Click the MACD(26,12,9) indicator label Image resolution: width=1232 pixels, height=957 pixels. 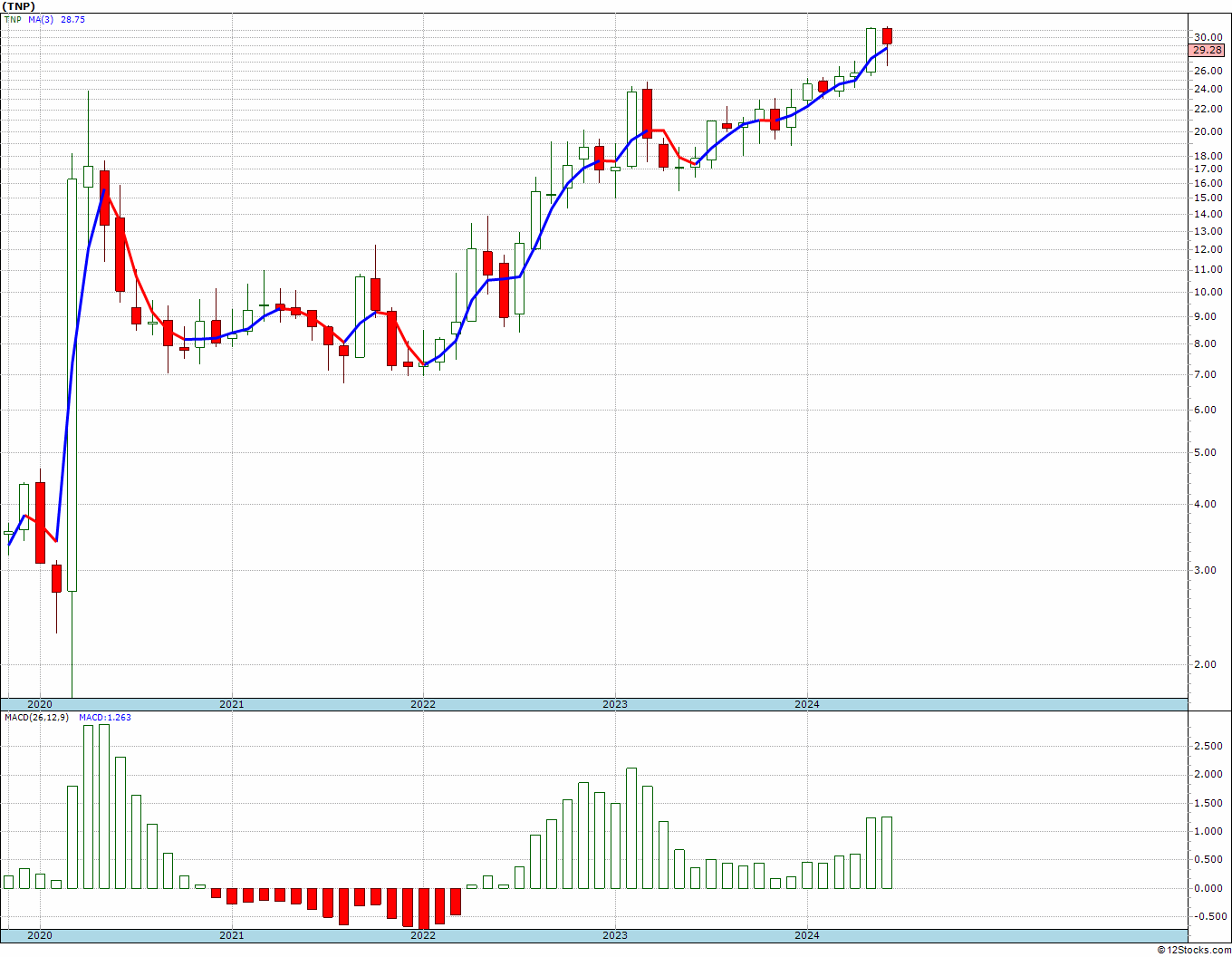point(36,717)
